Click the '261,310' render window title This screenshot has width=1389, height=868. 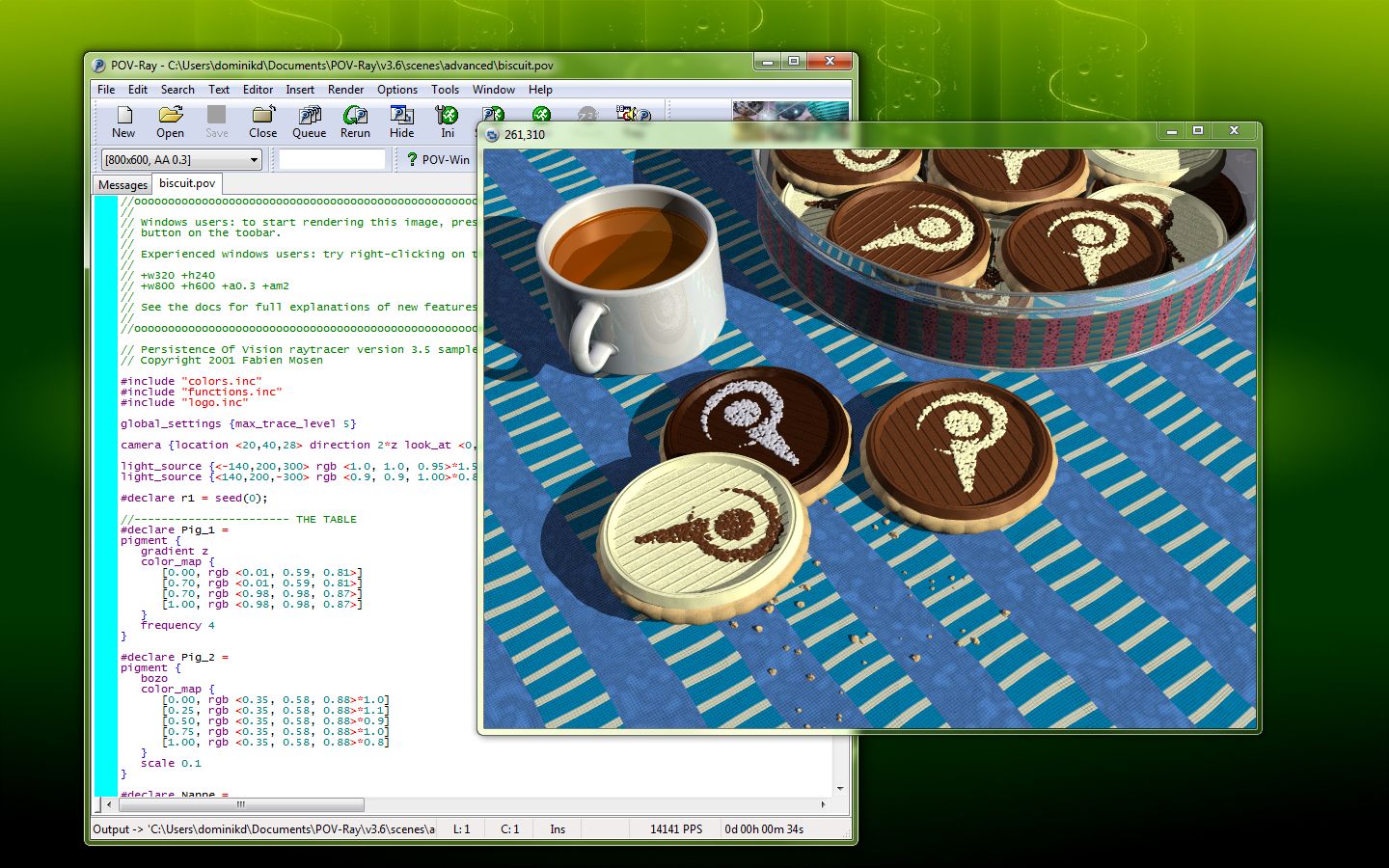pos(525,135)
